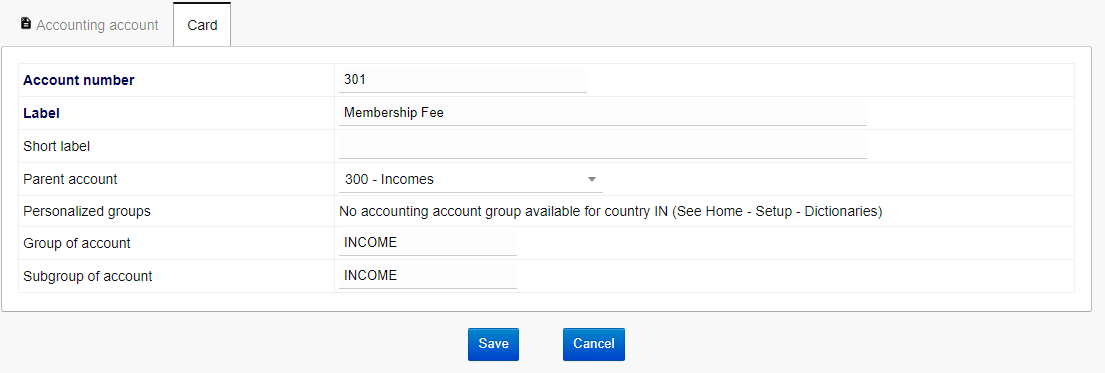Click the Accounting account title text
Viewport: 1105px width, 373px height.
tap(97, 25)
